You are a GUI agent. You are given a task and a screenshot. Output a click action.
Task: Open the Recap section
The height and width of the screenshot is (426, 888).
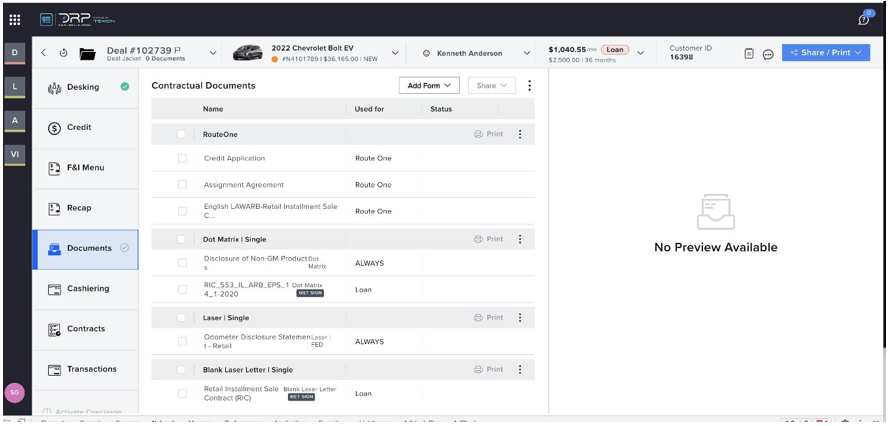(86, 208)
